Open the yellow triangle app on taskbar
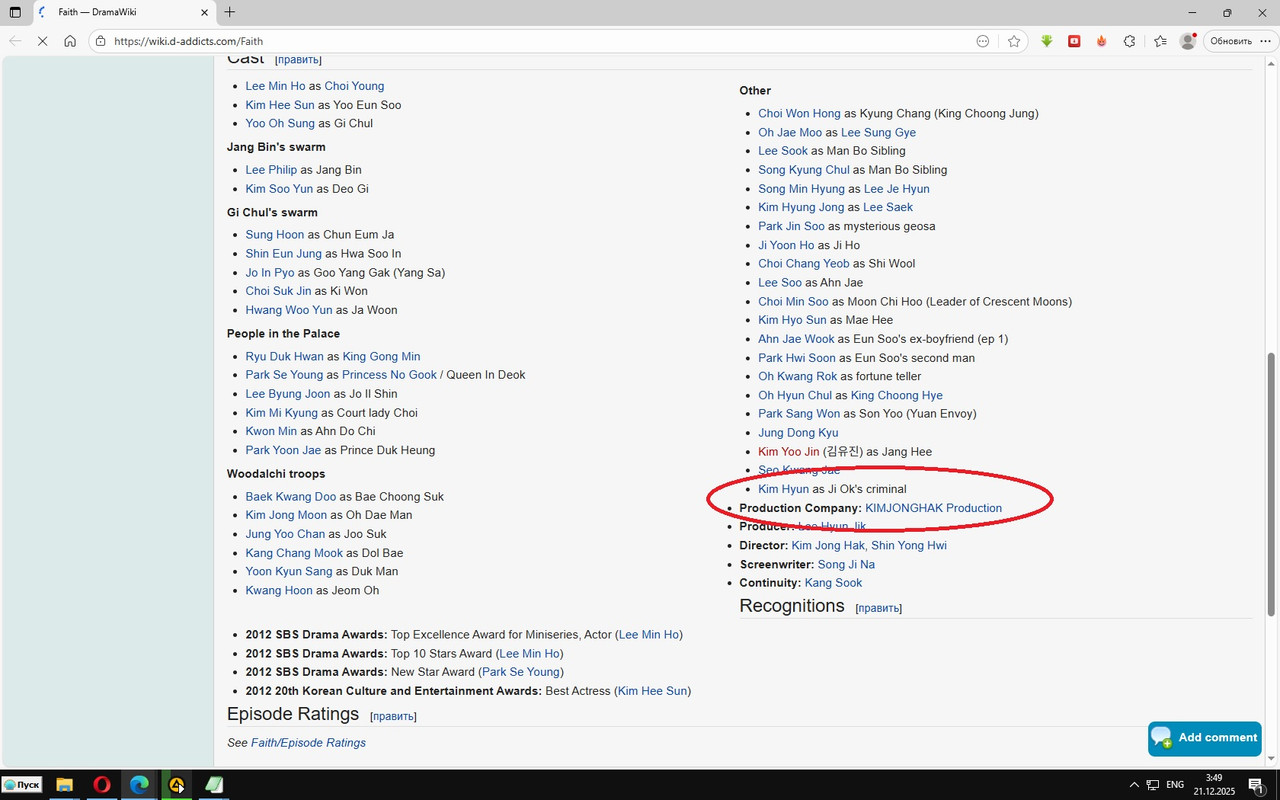This screenshot has width=1280, height=800. point(177,785)
